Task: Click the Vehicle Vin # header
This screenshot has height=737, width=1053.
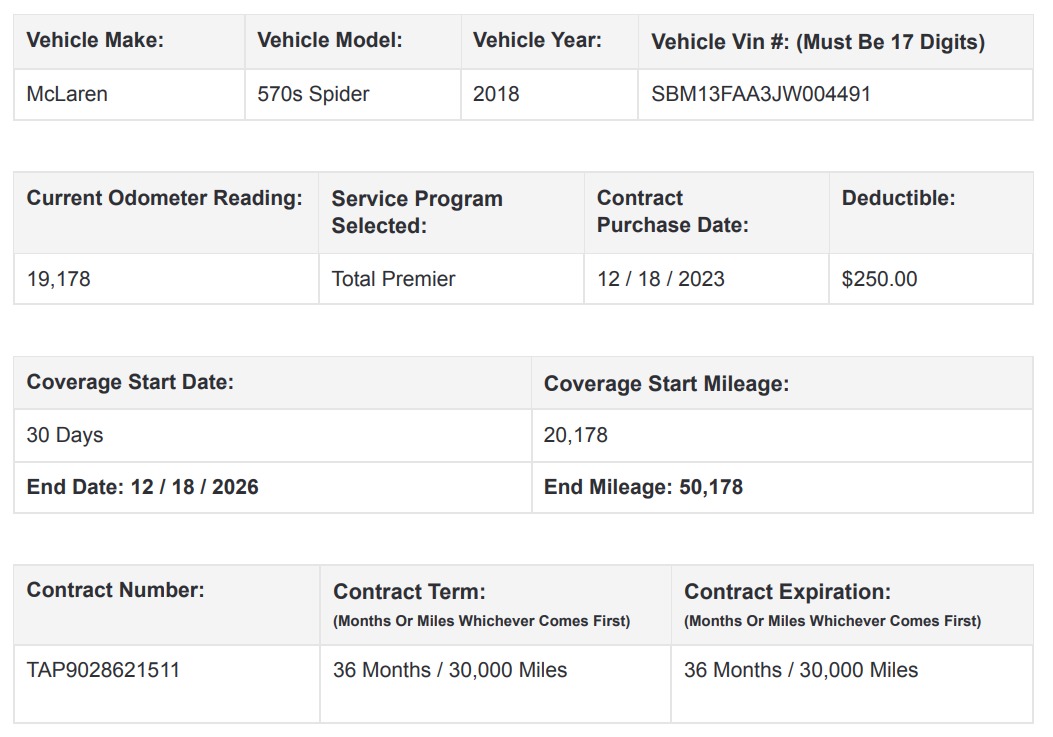Action: point(817,42)
